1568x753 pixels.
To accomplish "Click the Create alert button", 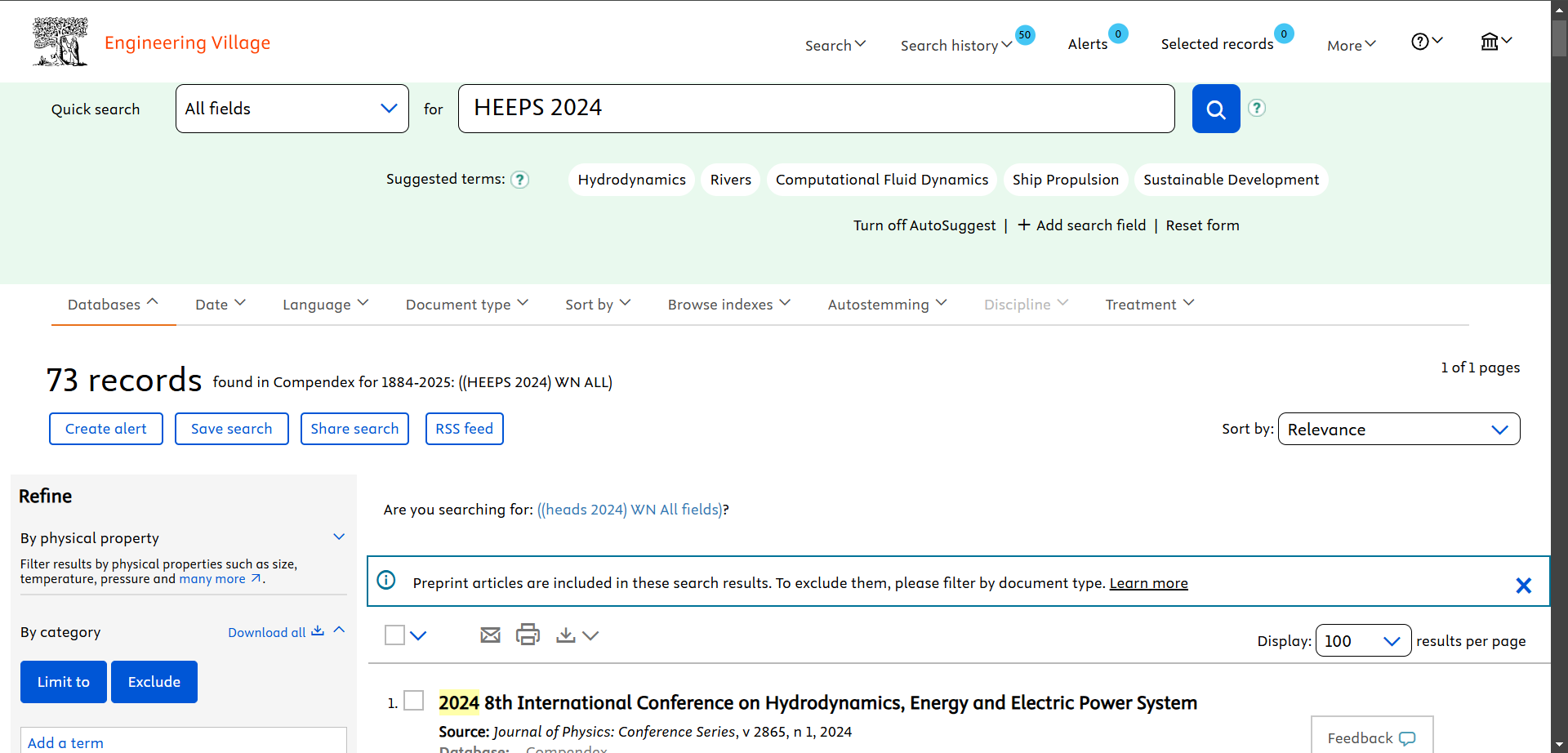I will coord(106,429).
